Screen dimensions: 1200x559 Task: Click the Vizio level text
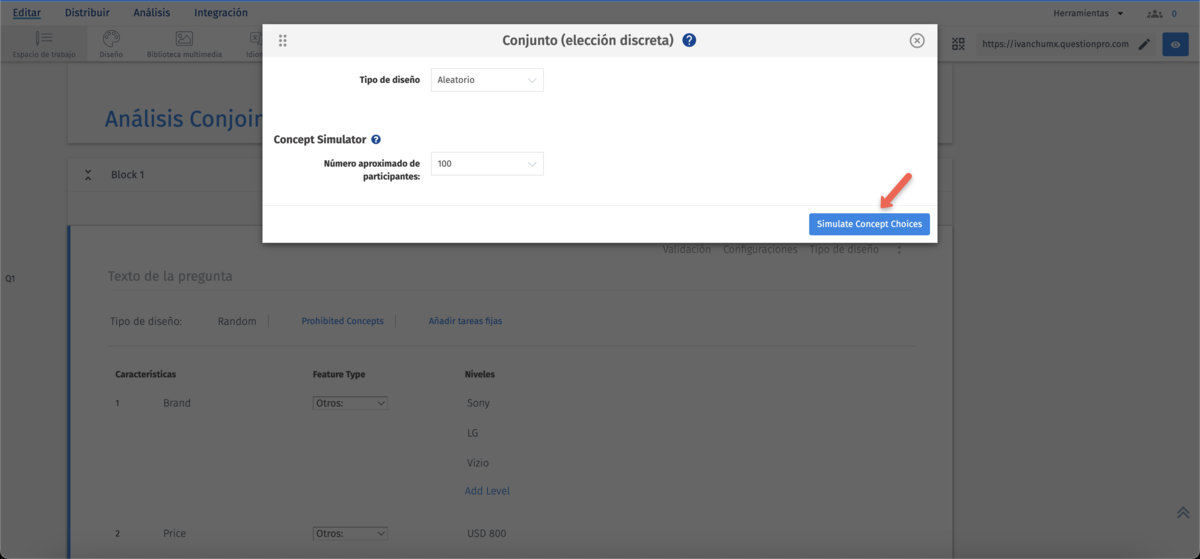[477, 463]
